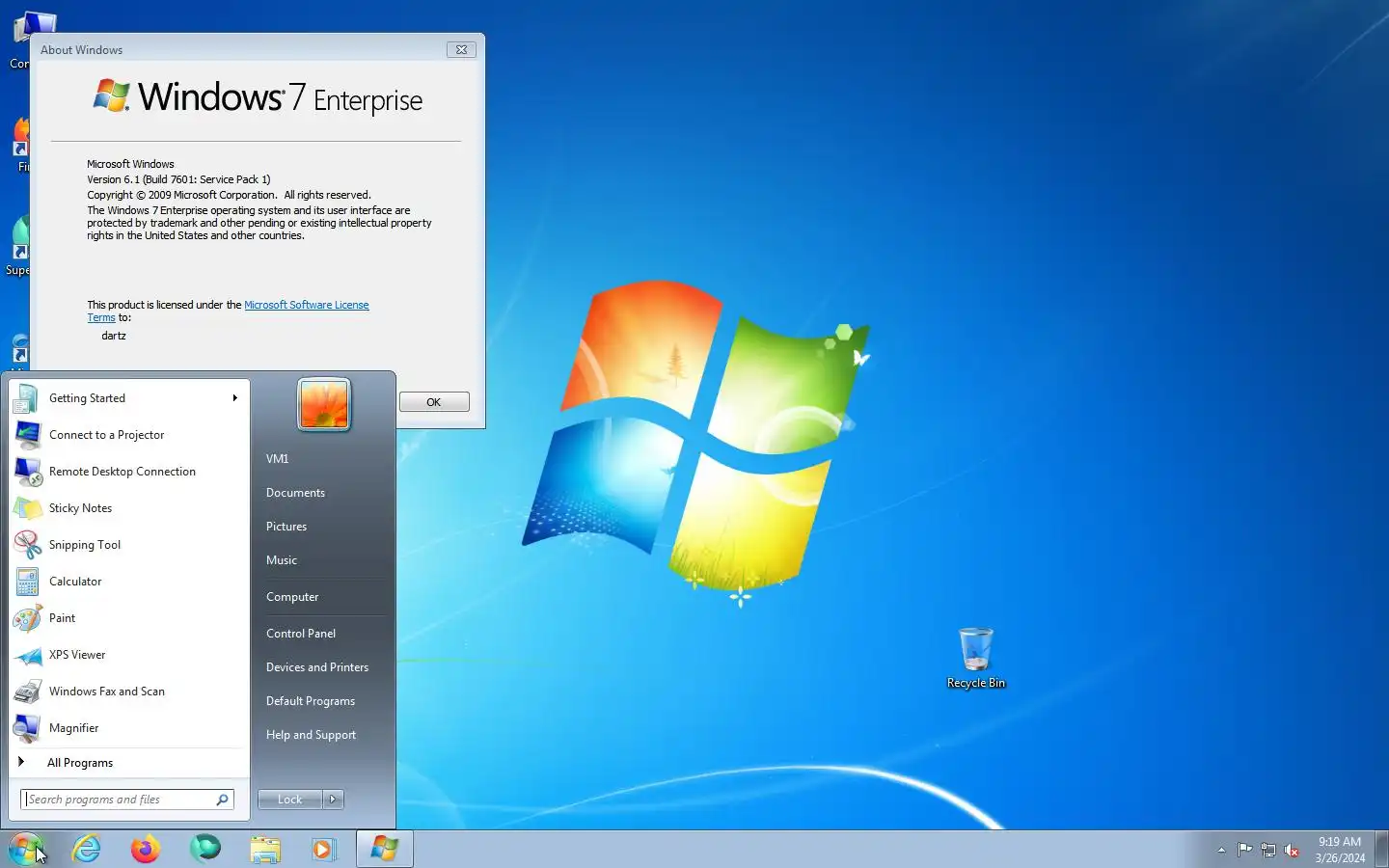This screenshot has width=1389, height=868.
Task: Open shutdown options arrow next to Lock
Action: (x=333, y=800)
